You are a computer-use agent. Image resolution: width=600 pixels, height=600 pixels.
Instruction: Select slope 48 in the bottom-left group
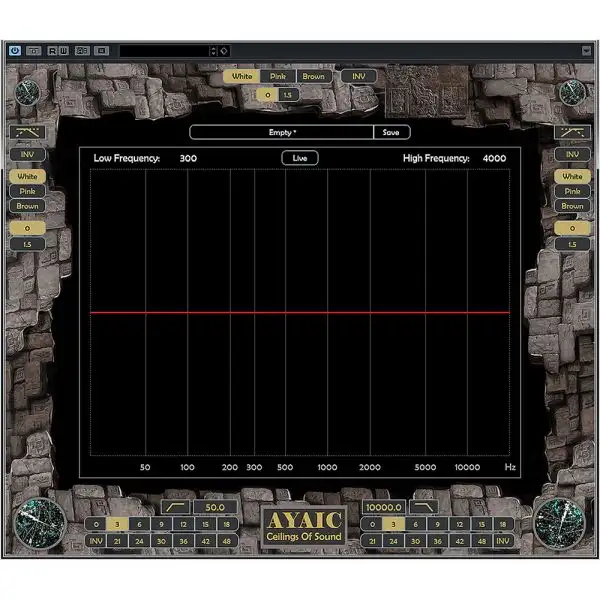[227, 541]
